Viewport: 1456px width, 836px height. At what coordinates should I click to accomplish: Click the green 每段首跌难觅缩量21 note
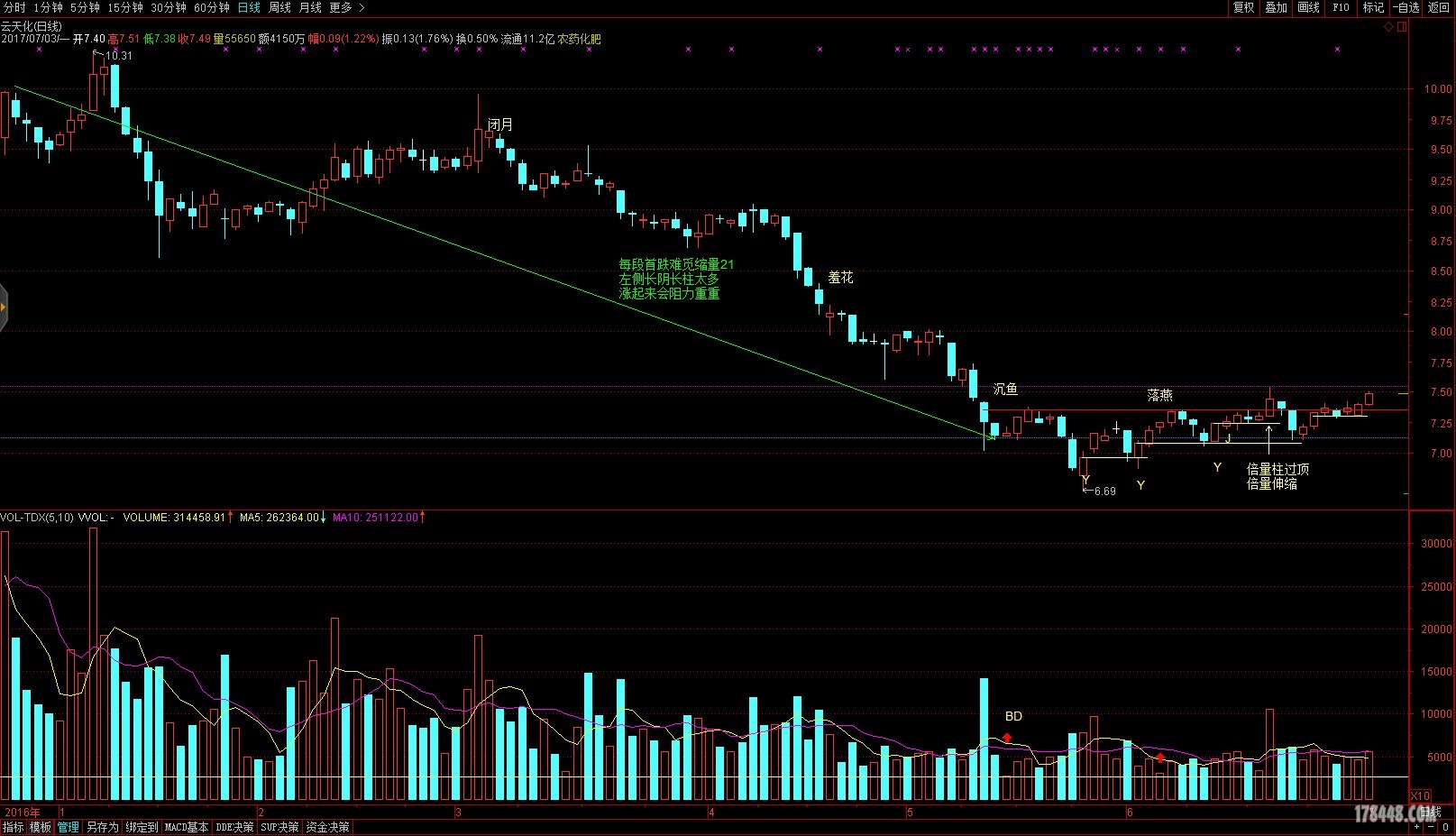(676, 264)
